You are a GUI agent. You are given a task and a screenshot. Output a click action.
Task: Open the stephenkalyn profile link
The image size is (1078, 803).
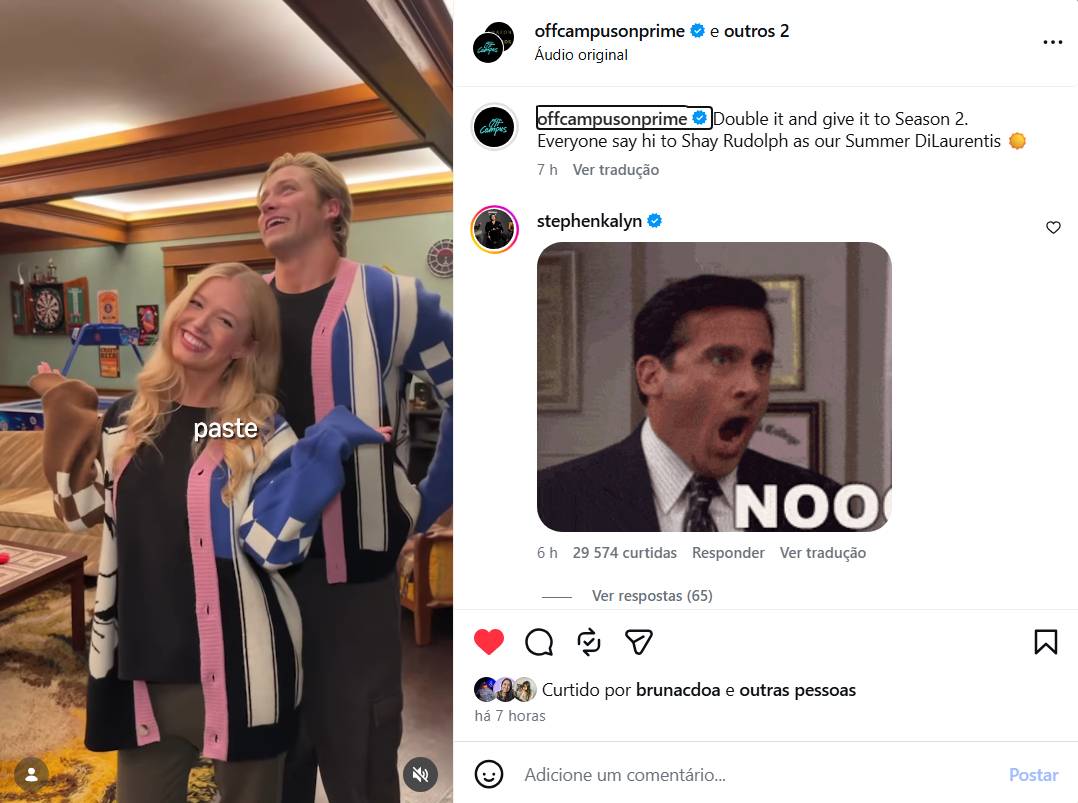[589, 221]
